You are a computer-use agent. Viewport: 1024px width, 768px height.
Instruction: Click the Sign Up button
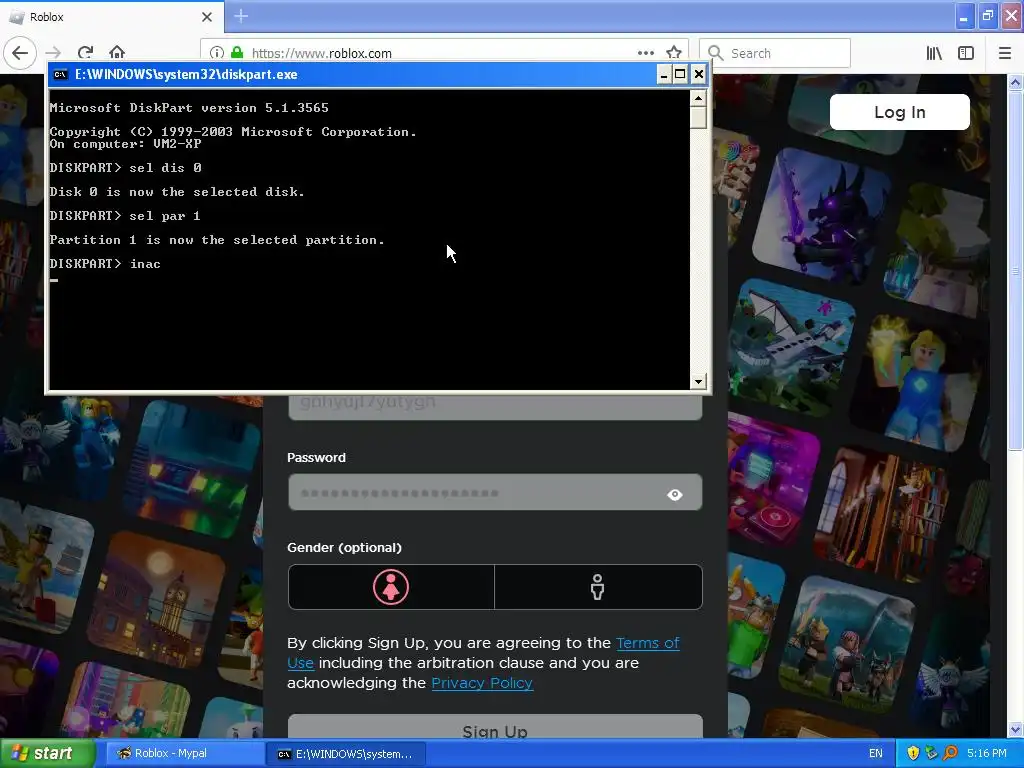[495, 728]
